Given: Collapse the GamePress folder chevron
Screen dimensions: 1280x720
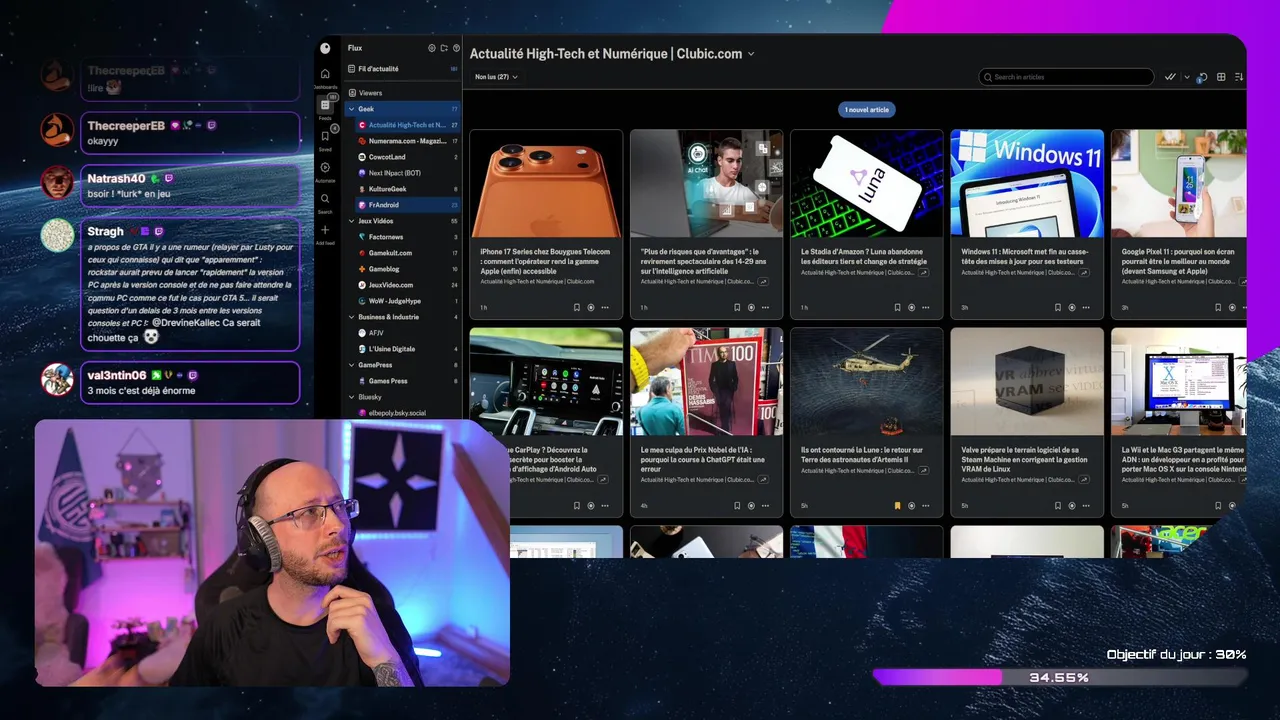Looking at the screenshot, I should [351, 365].
